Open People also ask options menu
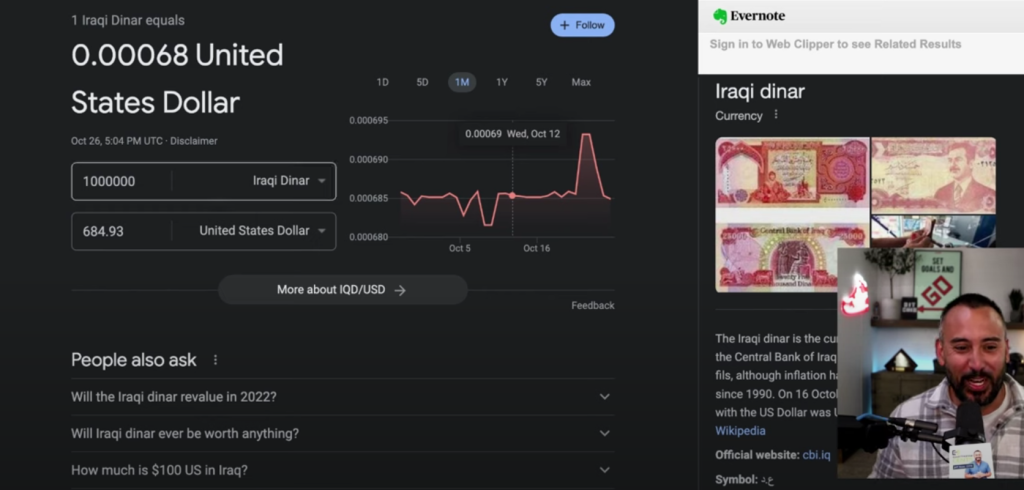1024x490 pixels. pyautogui.click(x=216, y=360)
